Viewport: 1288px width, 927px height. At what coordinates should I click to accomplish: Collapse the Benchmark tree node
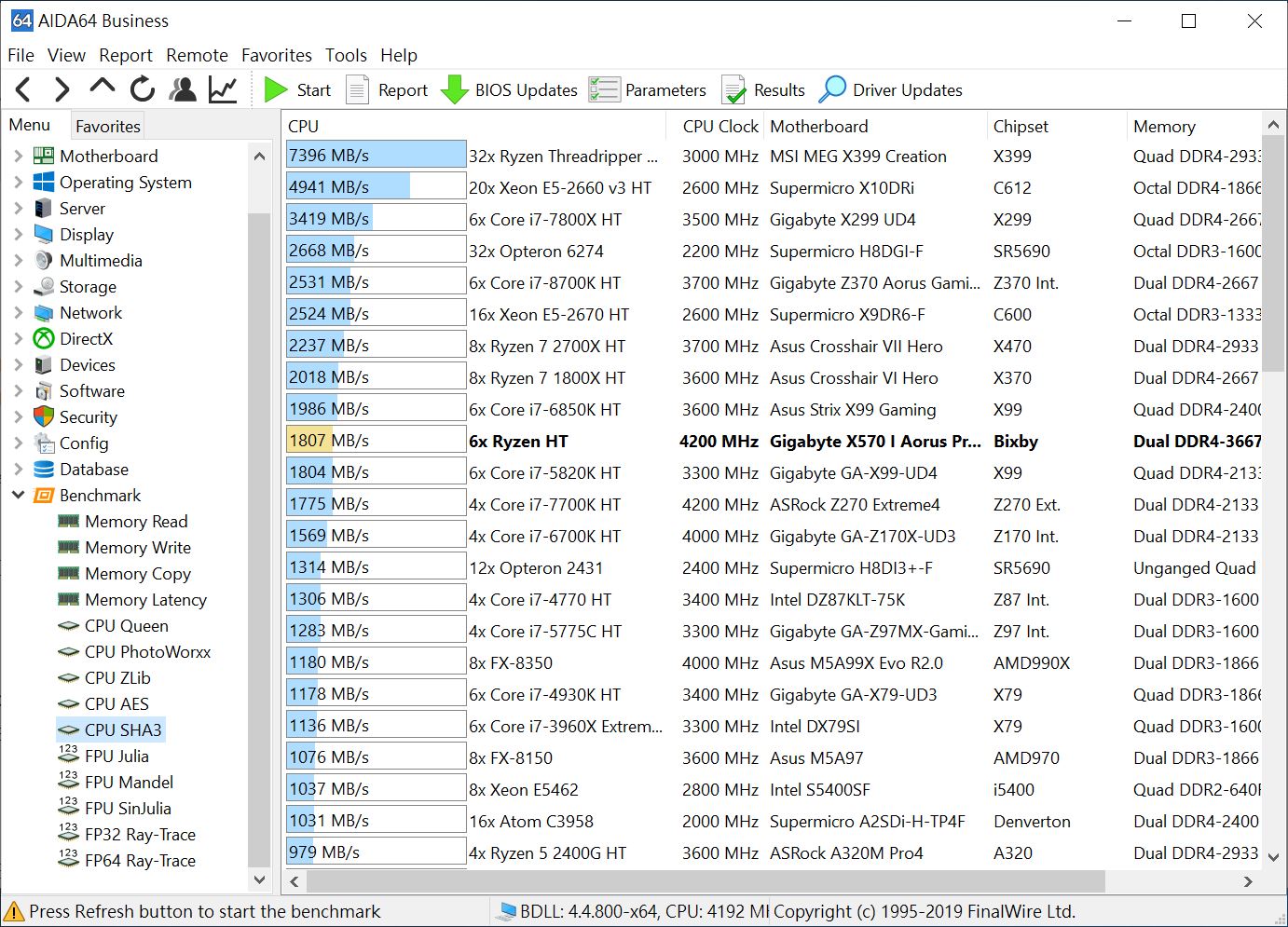click(x=18, y=496)
